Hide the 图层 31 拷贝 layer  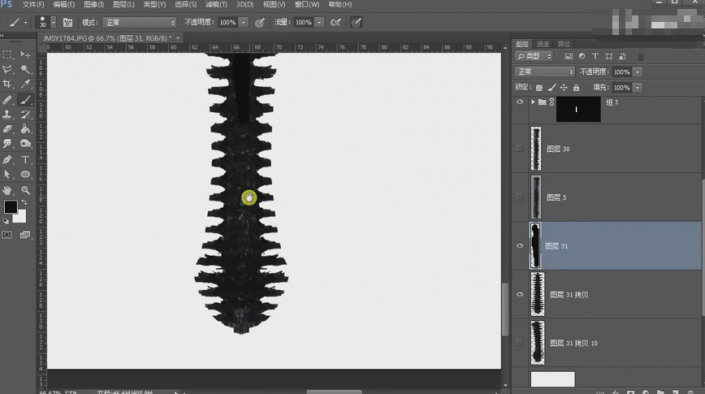520,294
